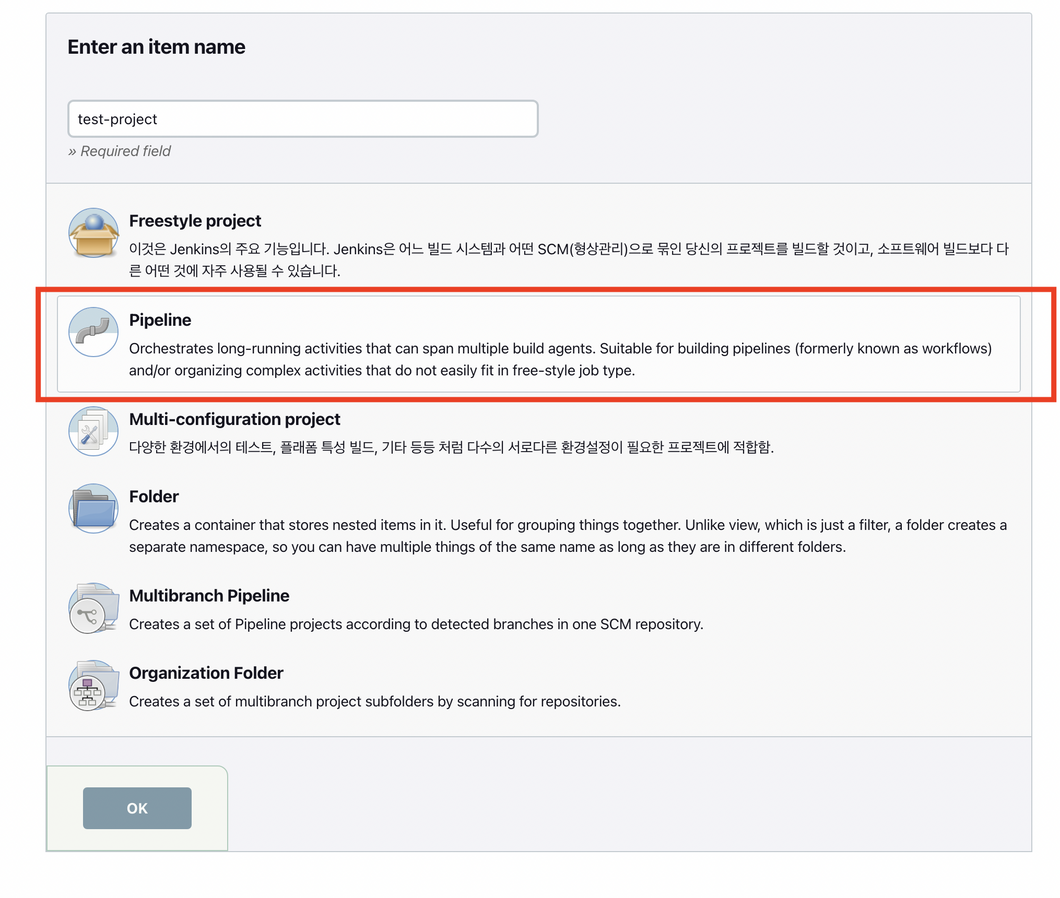The height and width of the screenshot is (898, 1060).
Task: Click the OK button
Action: click(137, 808)
